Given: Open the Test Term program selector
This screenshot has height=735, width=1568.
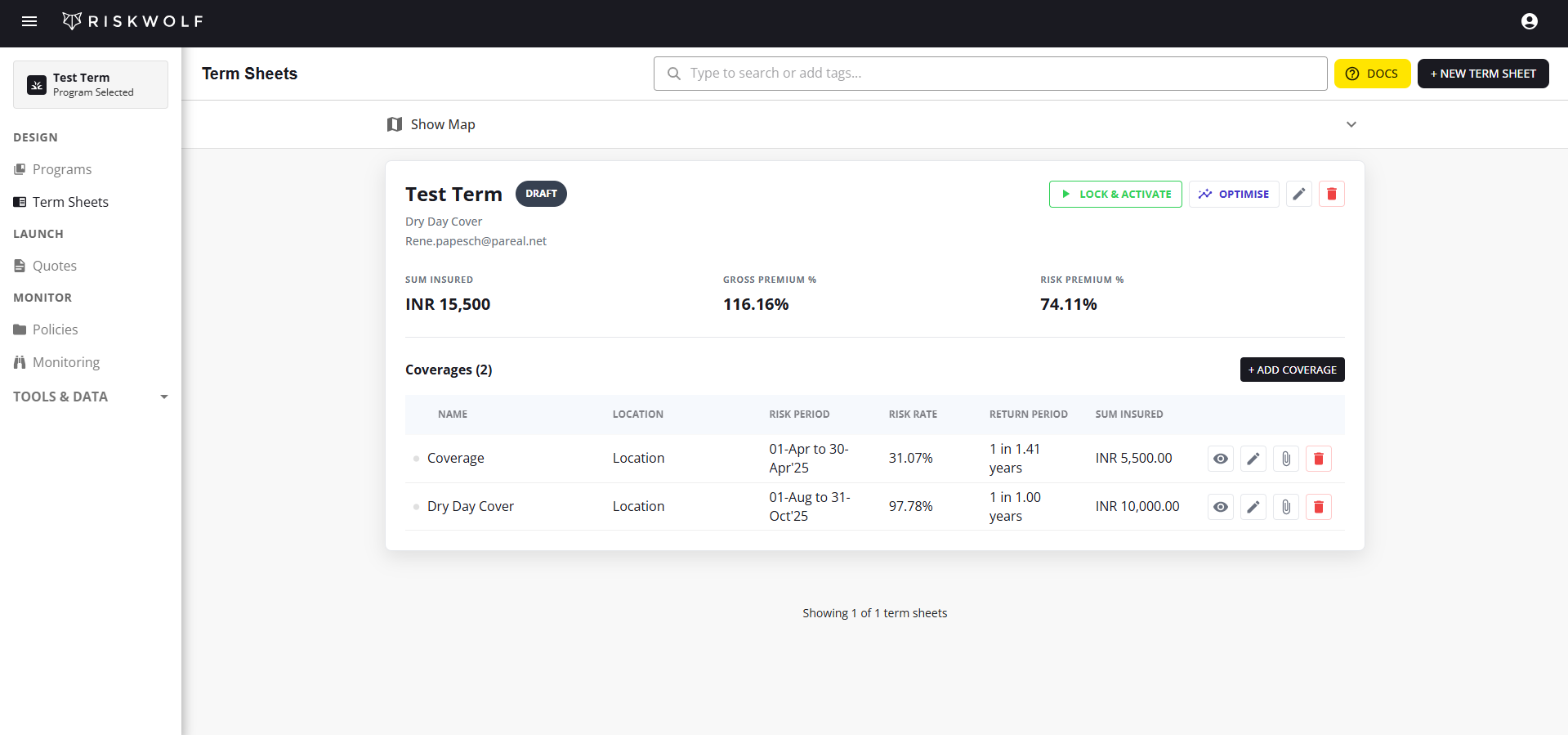Looking at the screenshot, I should [x=91, y=84].
